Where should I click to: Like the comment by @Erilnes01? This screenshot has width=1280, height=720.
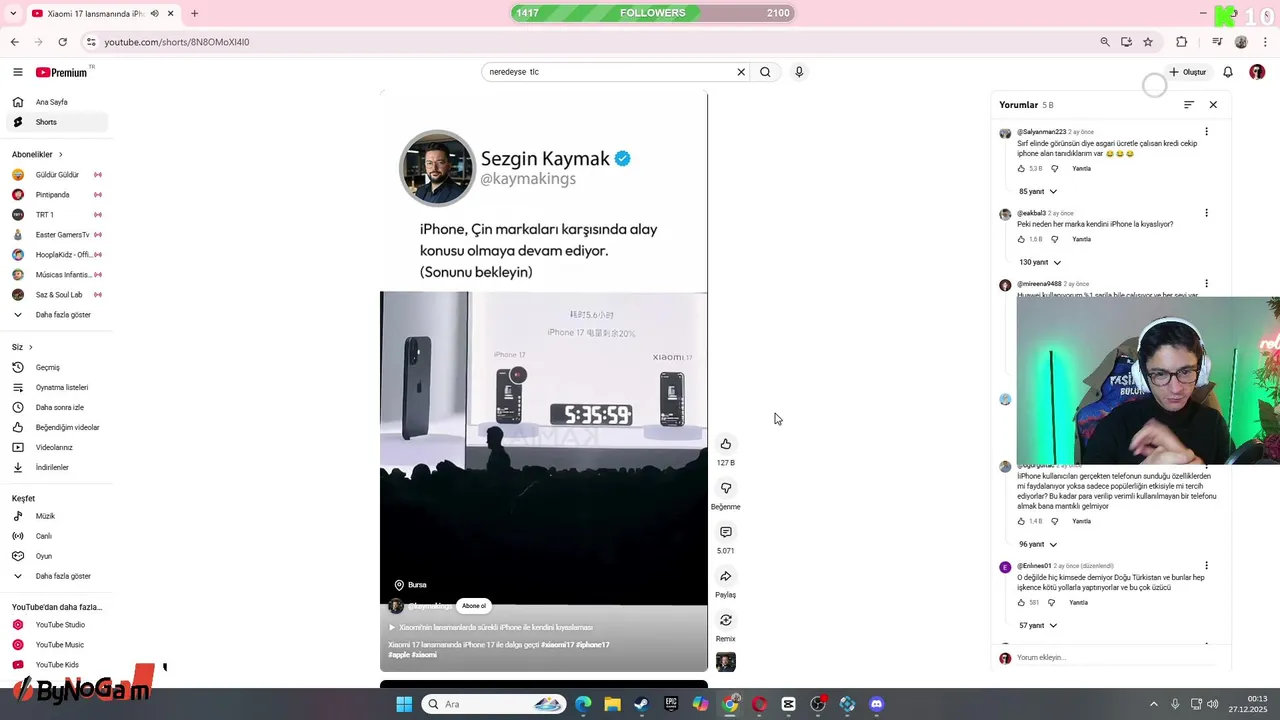(1021, 603)
